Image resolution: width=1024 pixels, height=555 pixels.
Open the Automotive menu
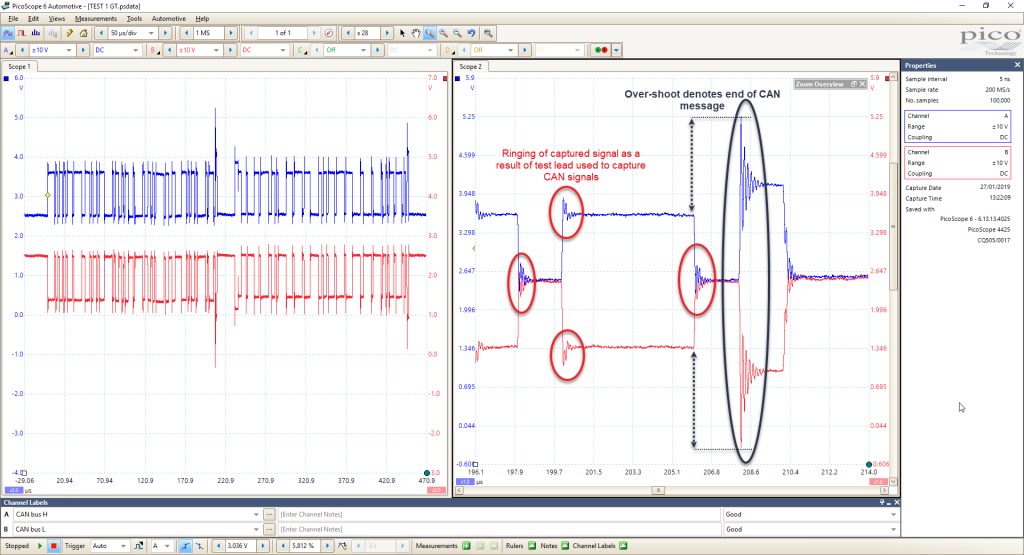[x=168, y=18]
